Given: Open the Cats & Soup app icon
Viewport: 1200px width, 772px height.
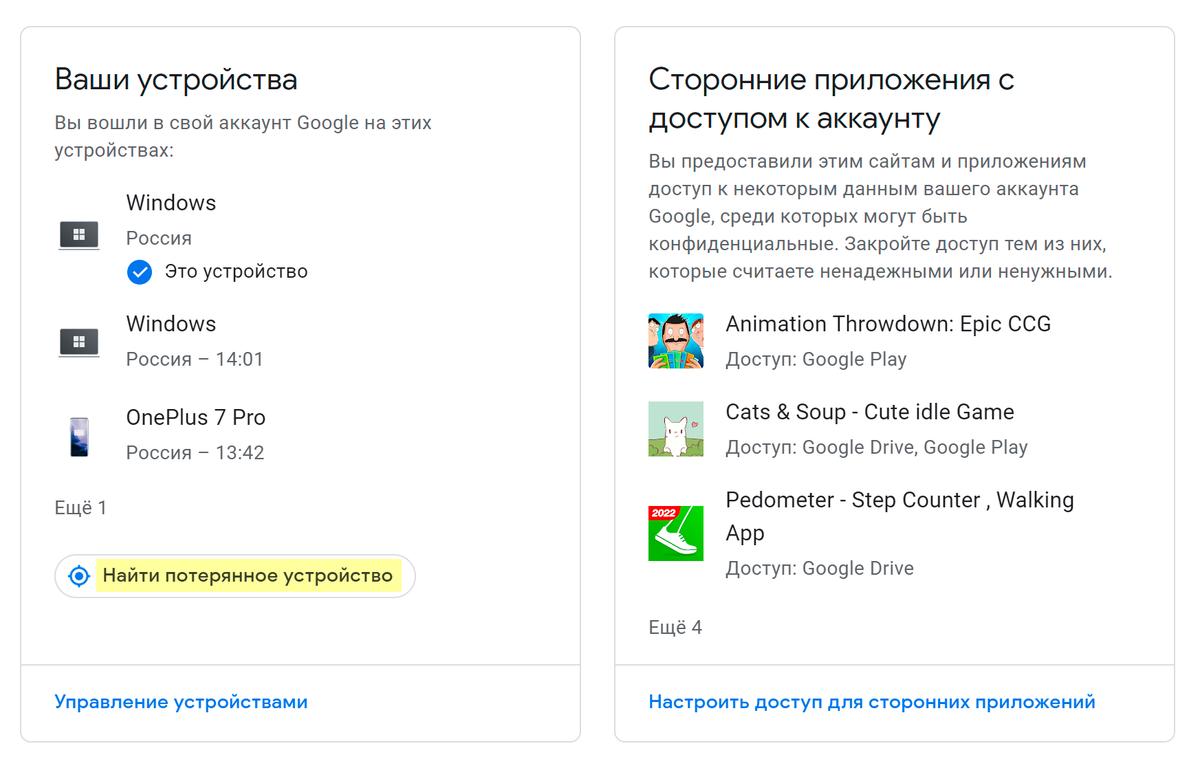Looking at the screenshot, I should coord(676,429).
